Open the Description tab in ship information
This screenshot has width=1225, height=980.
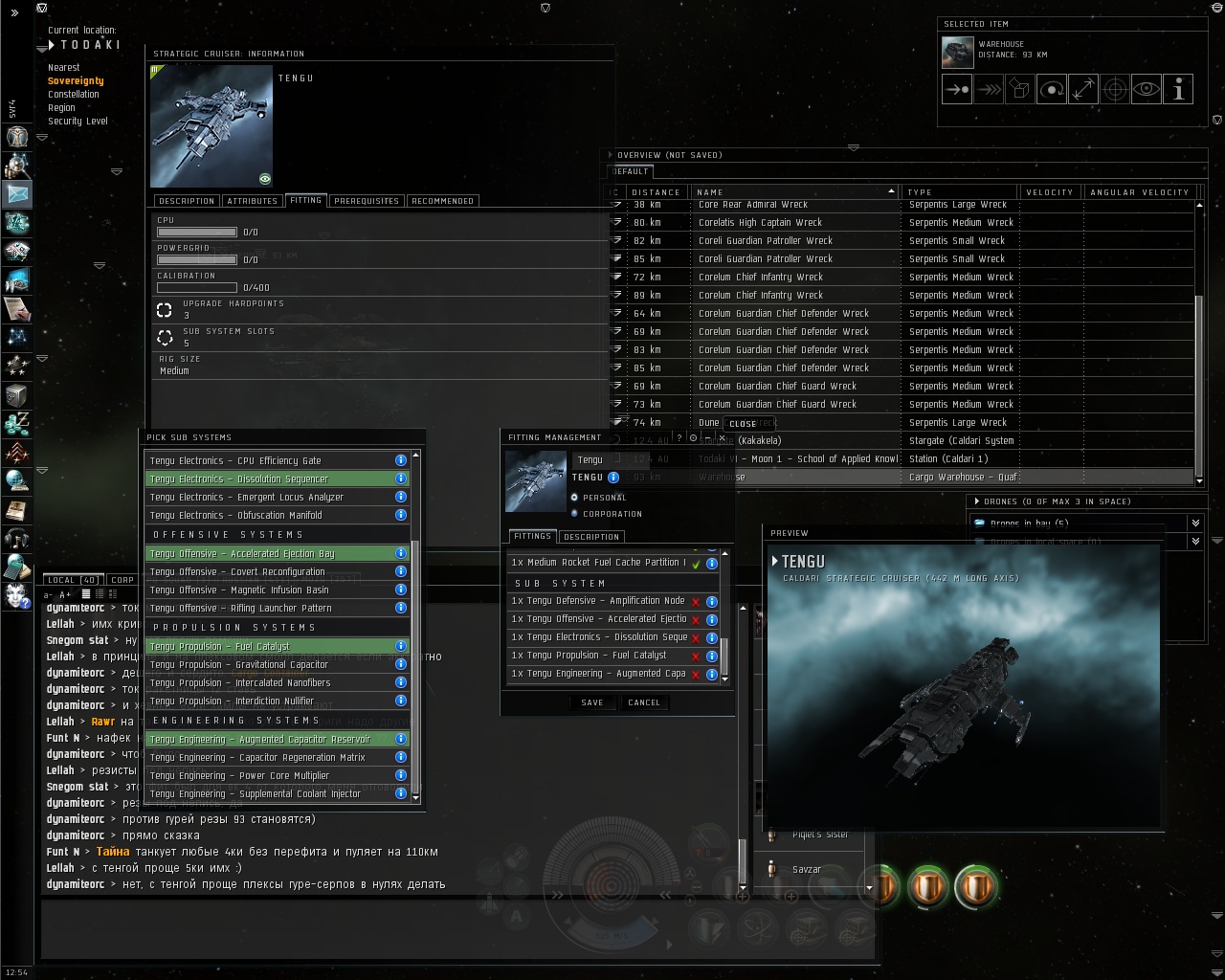click(x=187, y=201)
